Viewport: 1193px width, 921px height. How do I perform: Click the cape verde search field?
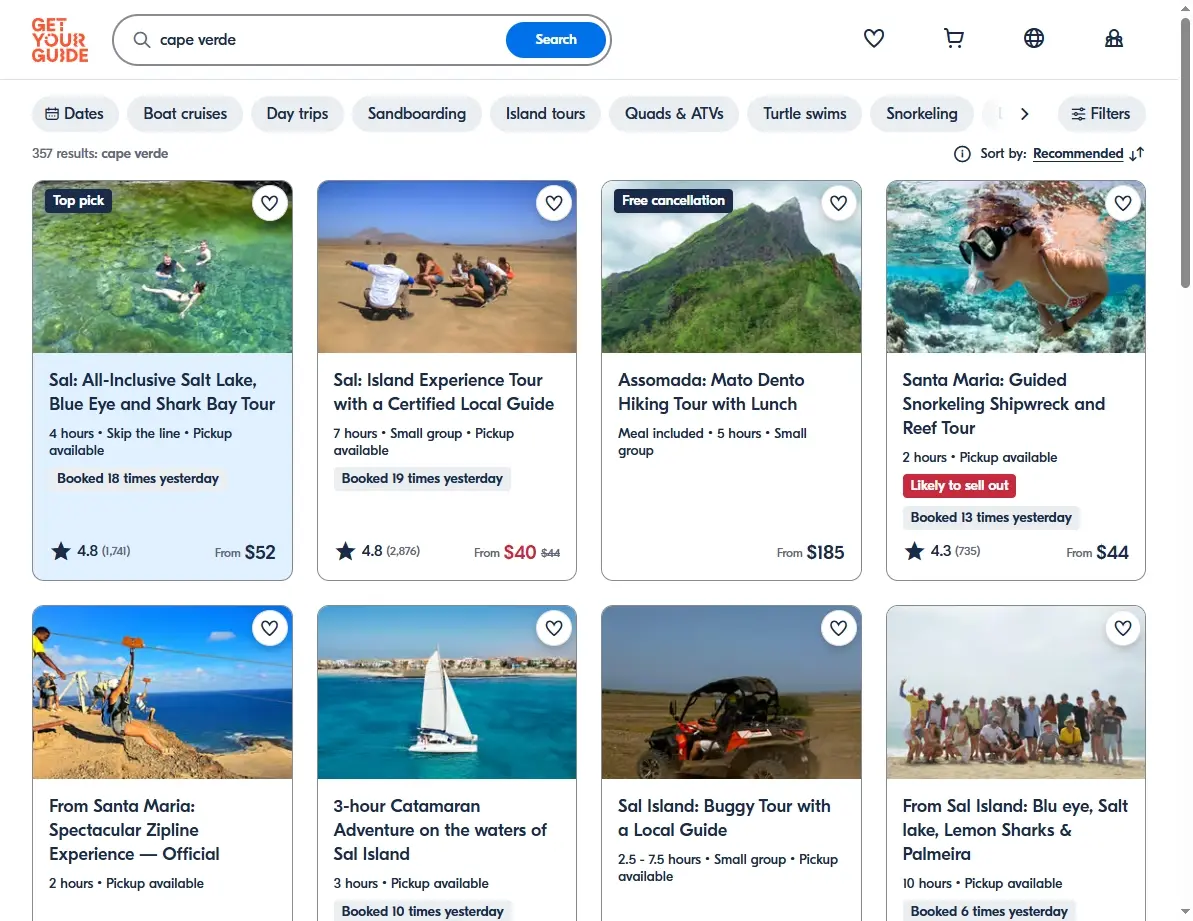[x=327, y=40]
